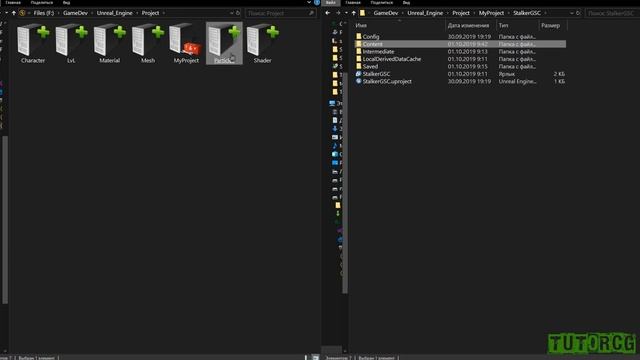
Task: Open address history dropdown in right window
Action: click(x=571, y=13)
